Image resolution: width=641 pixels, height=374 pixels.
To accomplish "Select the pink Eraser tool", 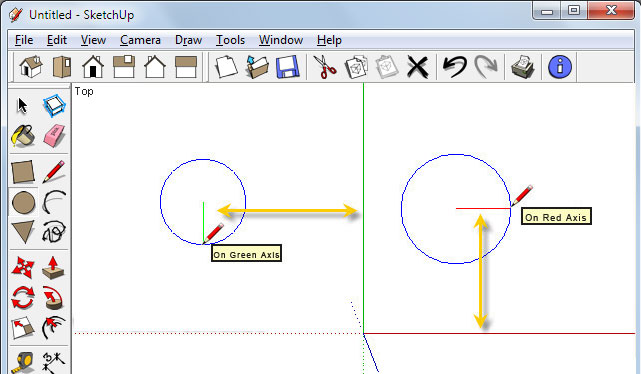I will [x=54, y=136].
